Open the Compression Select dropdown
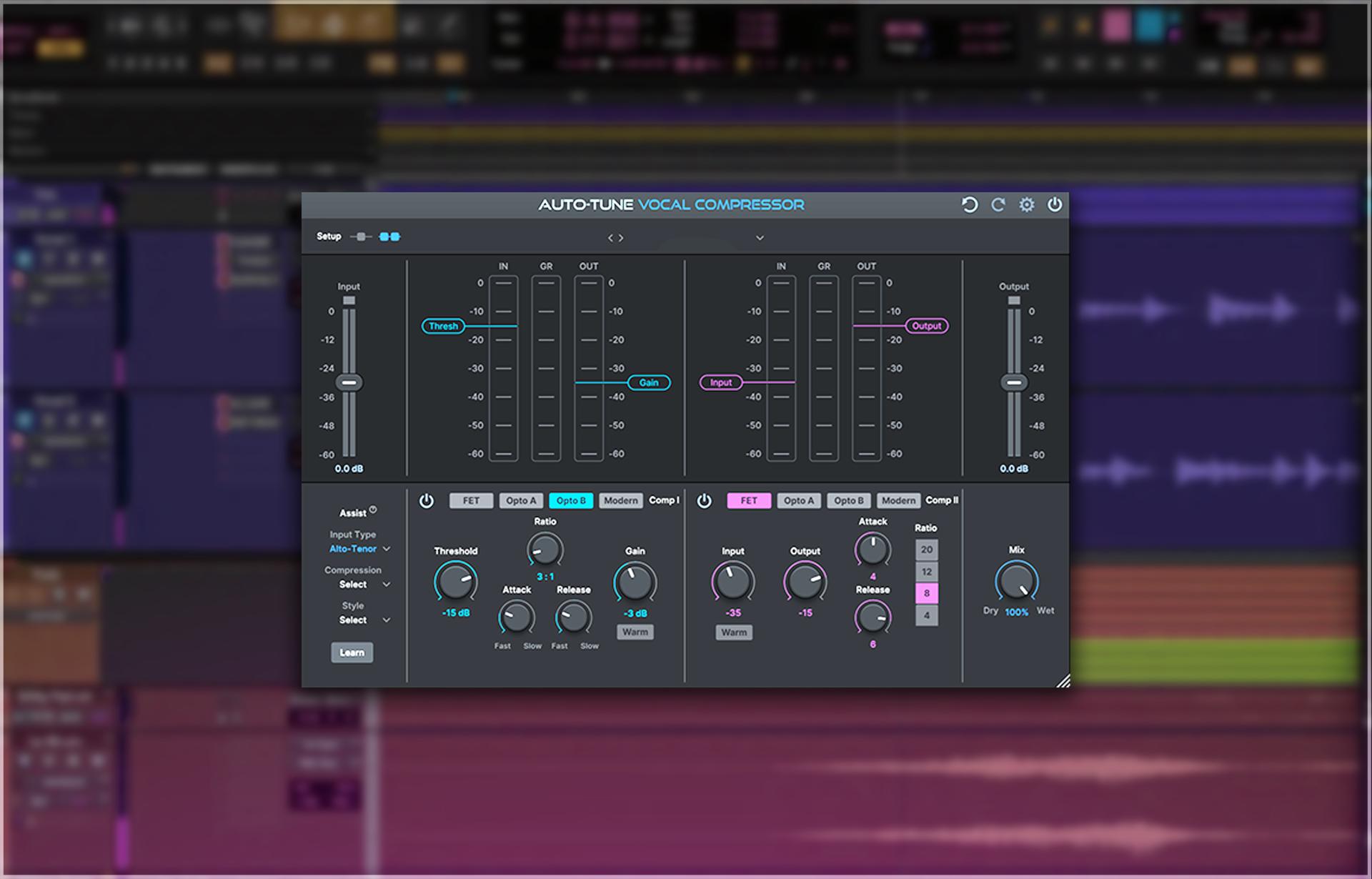1372x879 pixels. pyautogui.click(x=364, y=585)
